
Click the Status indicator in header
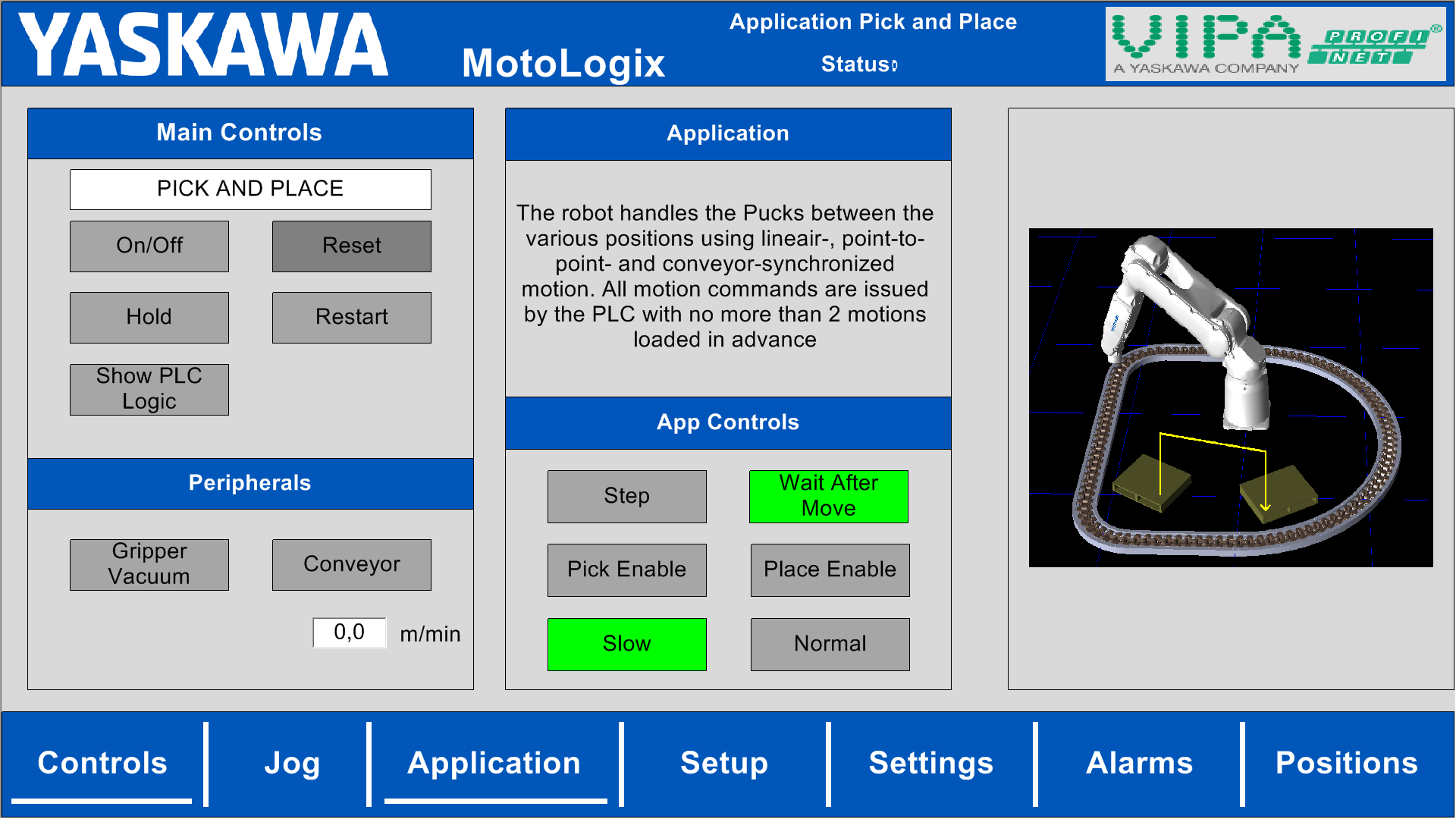point(859,64)
